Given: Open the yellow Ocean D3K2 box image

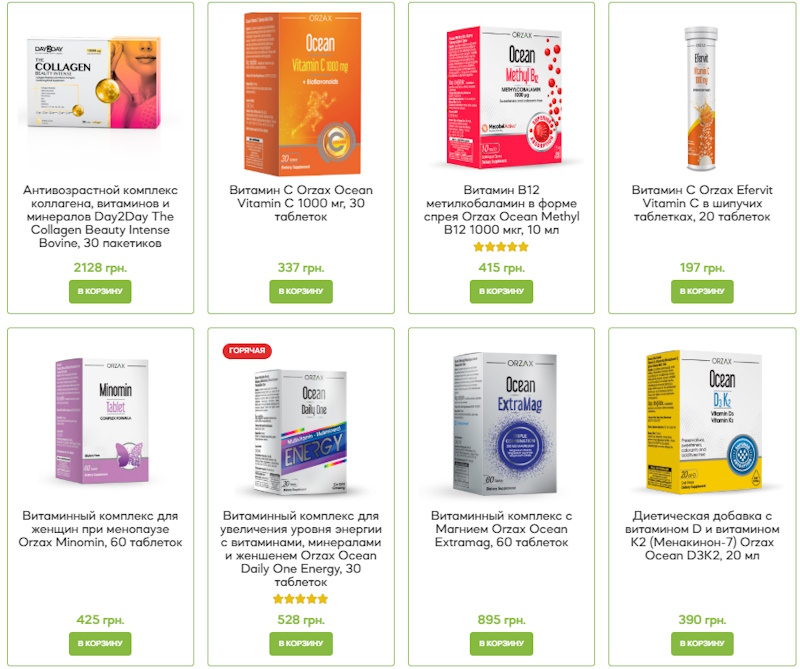Looking at the screenshot, I should click(704, 422).
